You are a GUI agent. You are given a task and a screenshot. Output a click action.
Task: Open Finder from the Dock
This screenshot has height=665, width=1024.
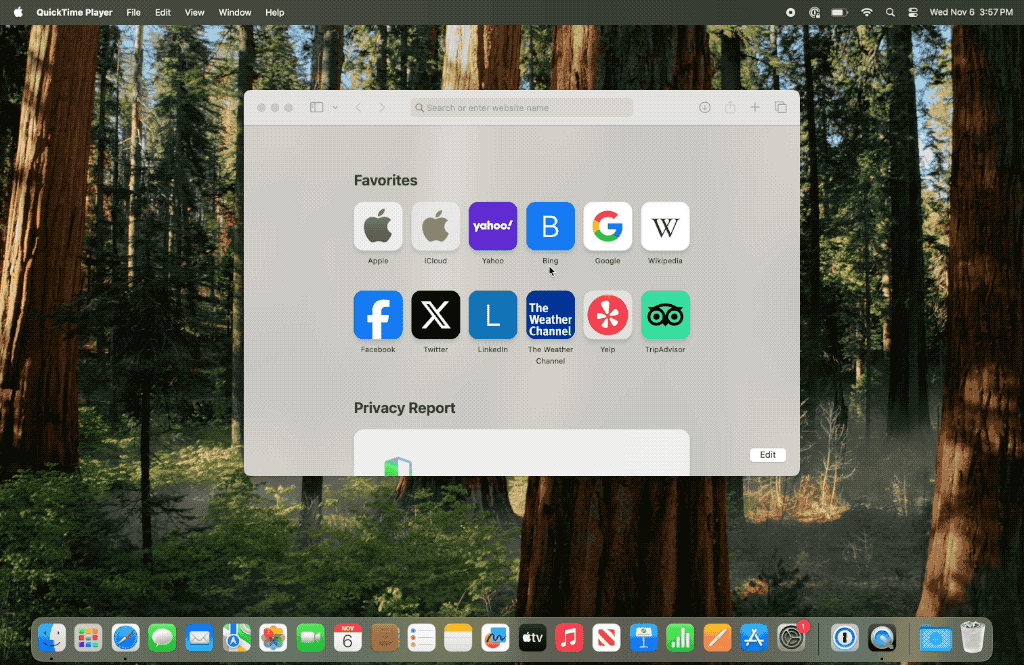tap(52, 638)
